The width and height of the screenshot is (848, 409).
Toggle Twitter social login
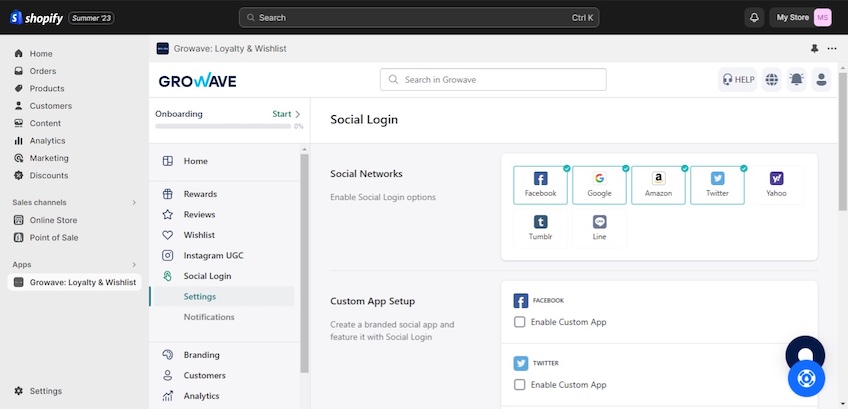(717, 185)
